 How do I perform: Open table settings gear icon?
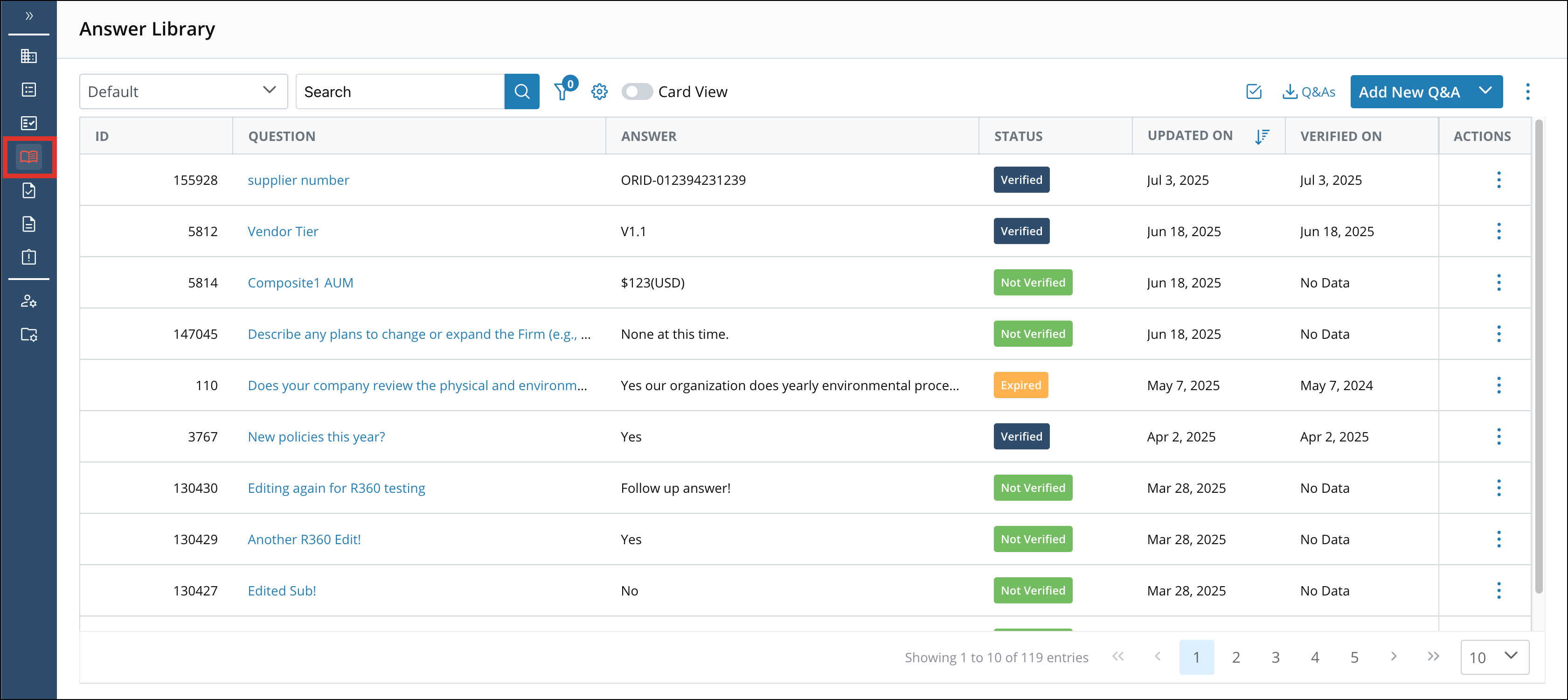(x=599, y=92)
